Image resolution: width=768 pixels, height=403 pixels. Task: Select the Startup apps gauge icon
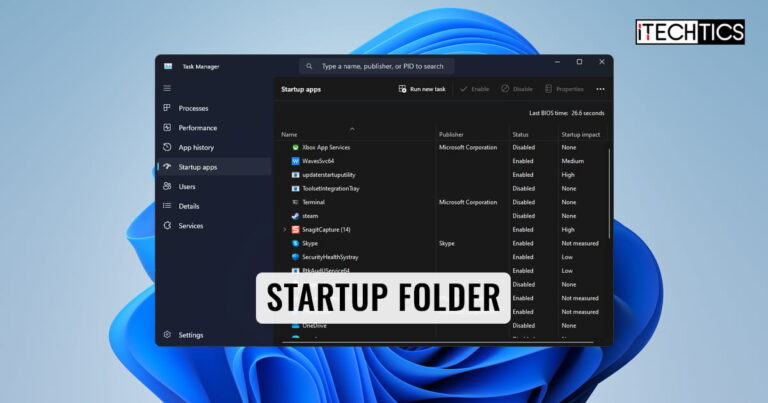[167, 167]
